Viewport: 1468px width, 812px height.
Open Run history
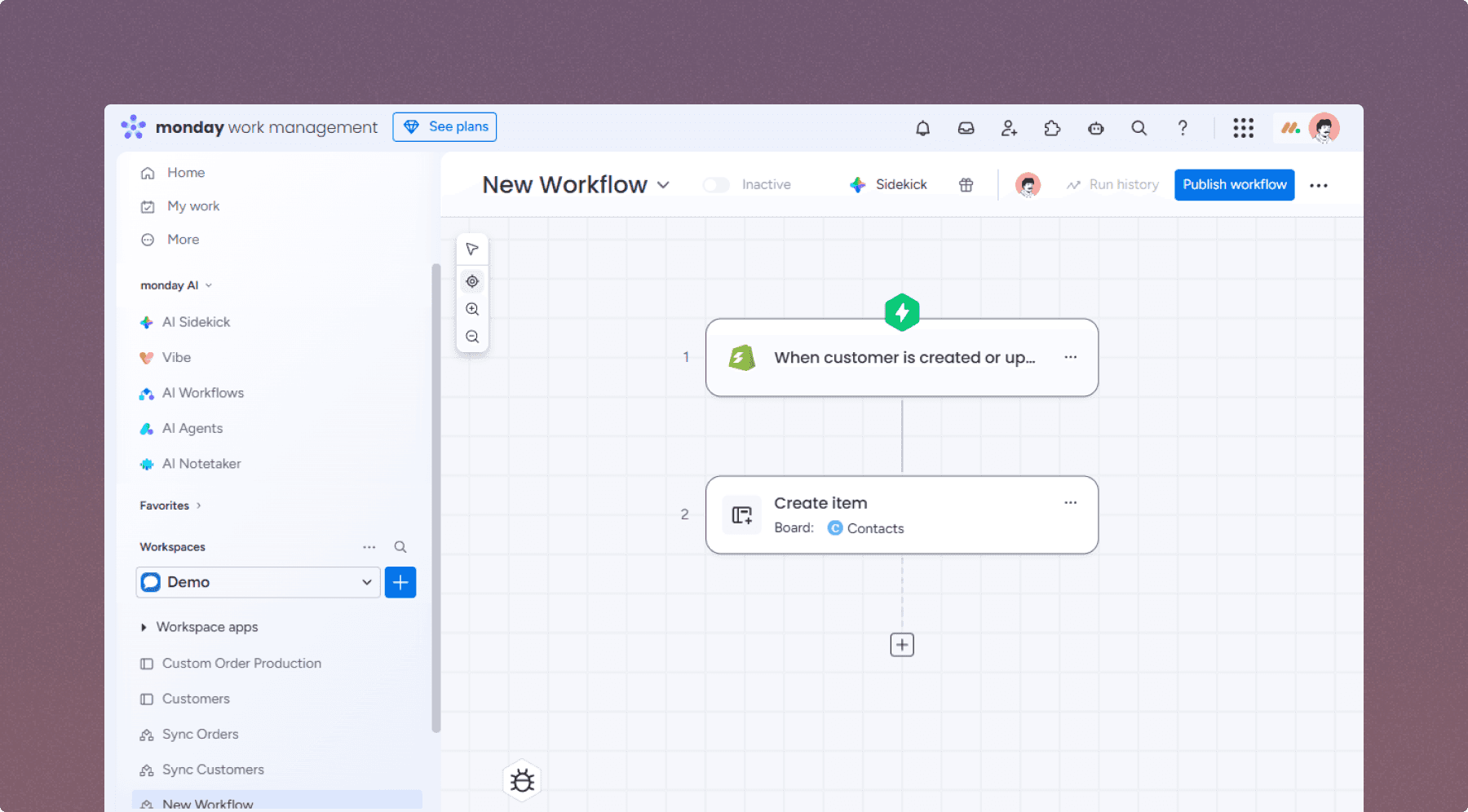coord(1112,185)
